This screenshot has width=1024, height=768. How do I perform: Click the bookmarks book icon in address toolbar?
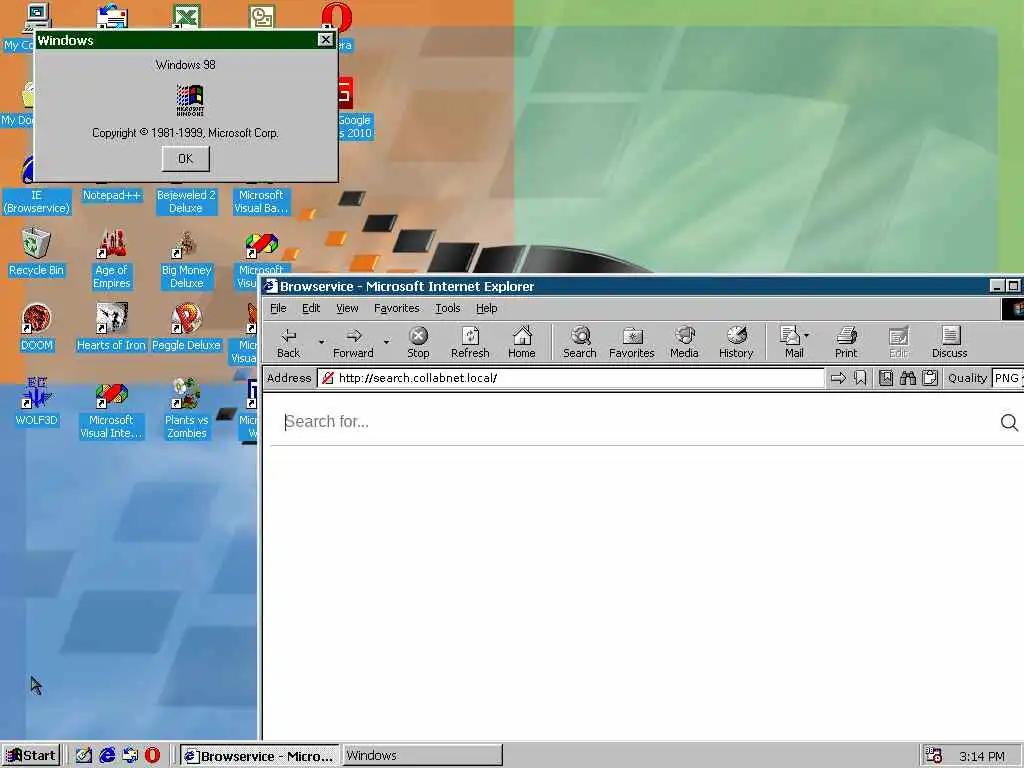(886, 378)
